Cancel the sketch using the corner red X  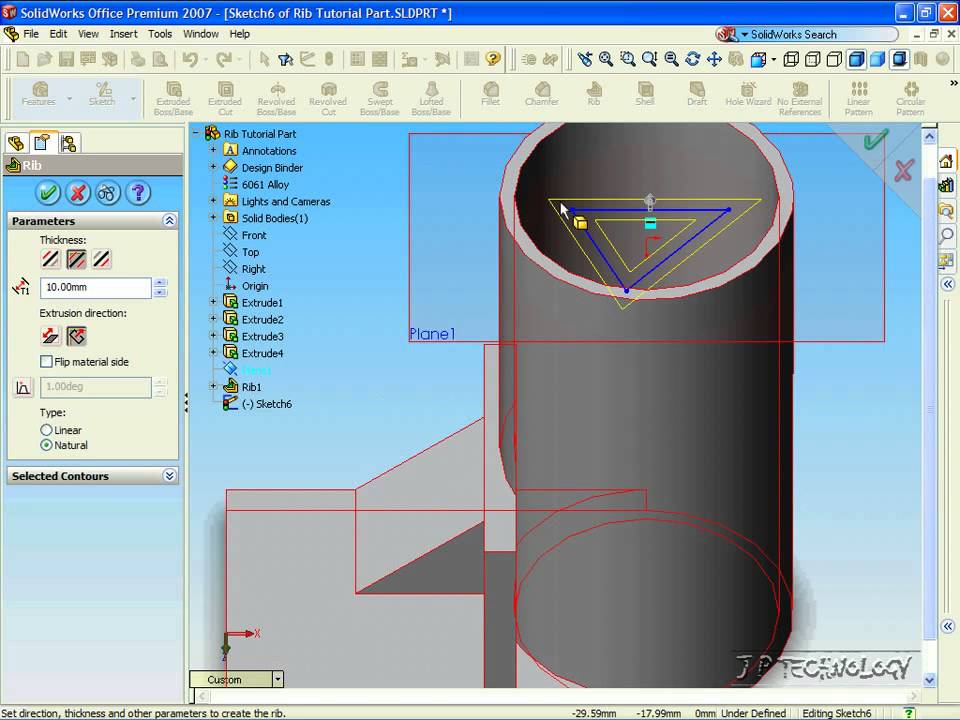pos(904,170)
